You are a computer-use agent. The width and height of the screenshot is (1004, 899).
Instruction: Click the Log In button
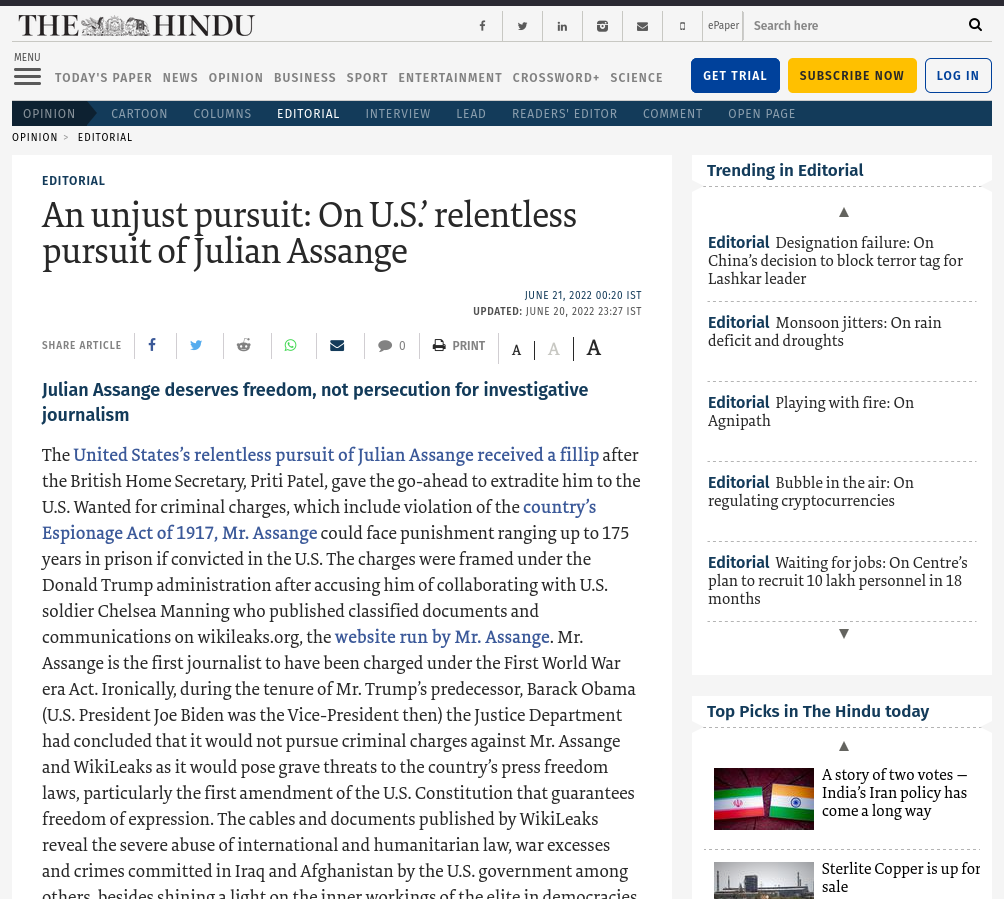958,76
